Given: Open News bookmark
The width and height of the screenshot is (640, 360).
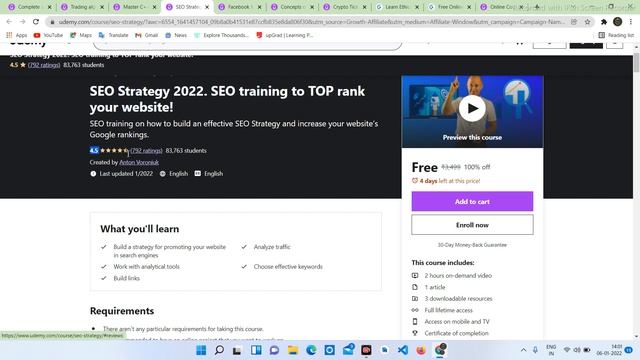Looking at the screenshot, I should (x=176, y=35).
